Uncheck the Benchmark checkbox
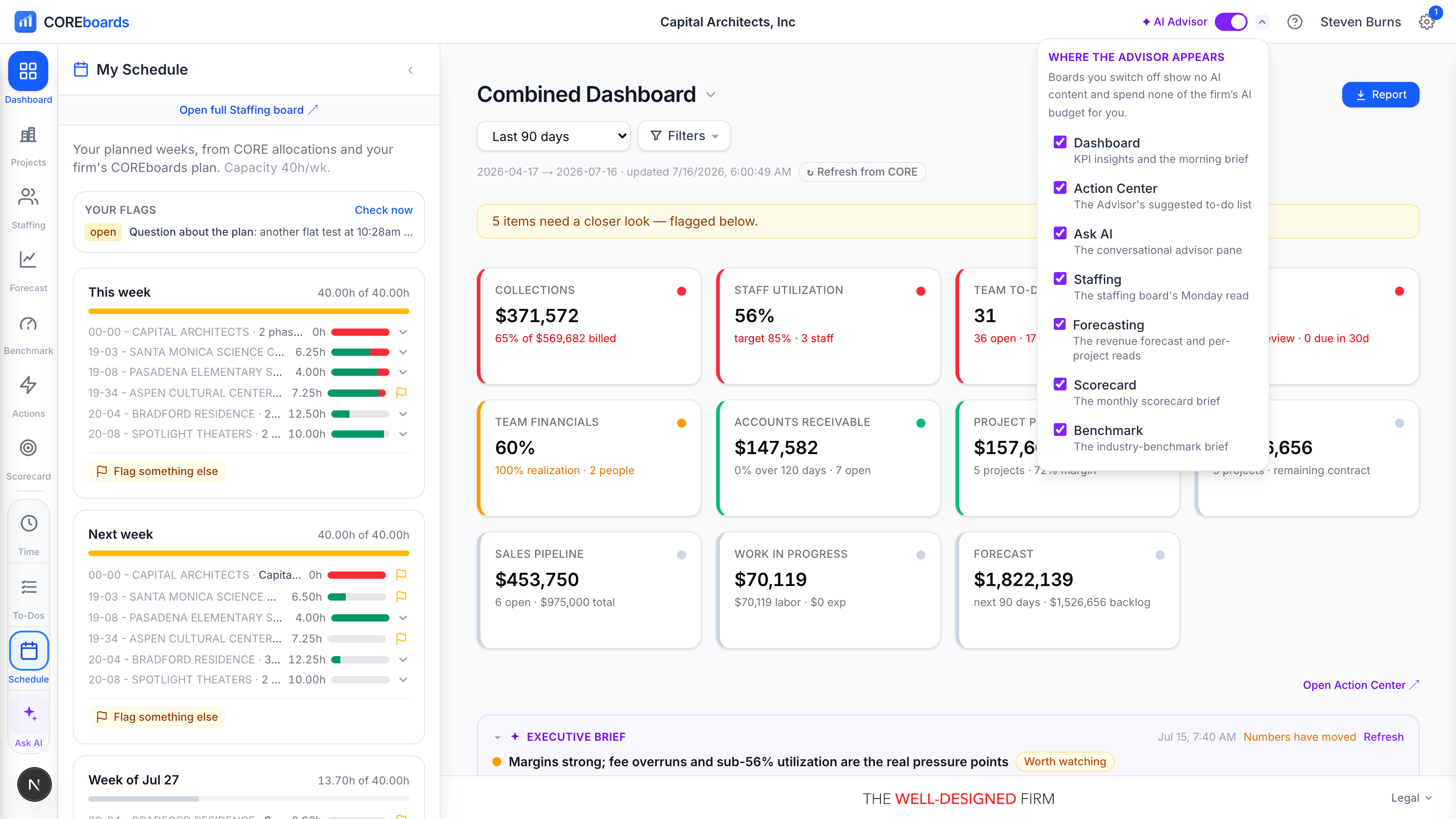 (x=1060, y=430)
